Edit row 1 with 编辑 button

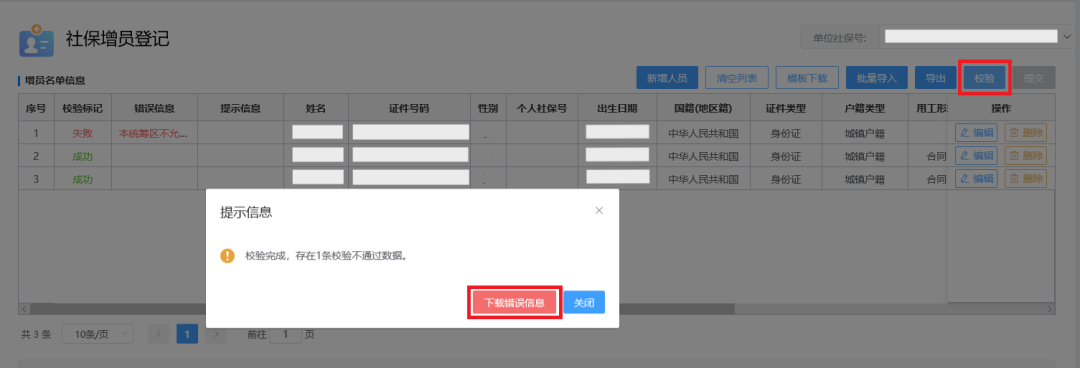(x=976, y=133)
